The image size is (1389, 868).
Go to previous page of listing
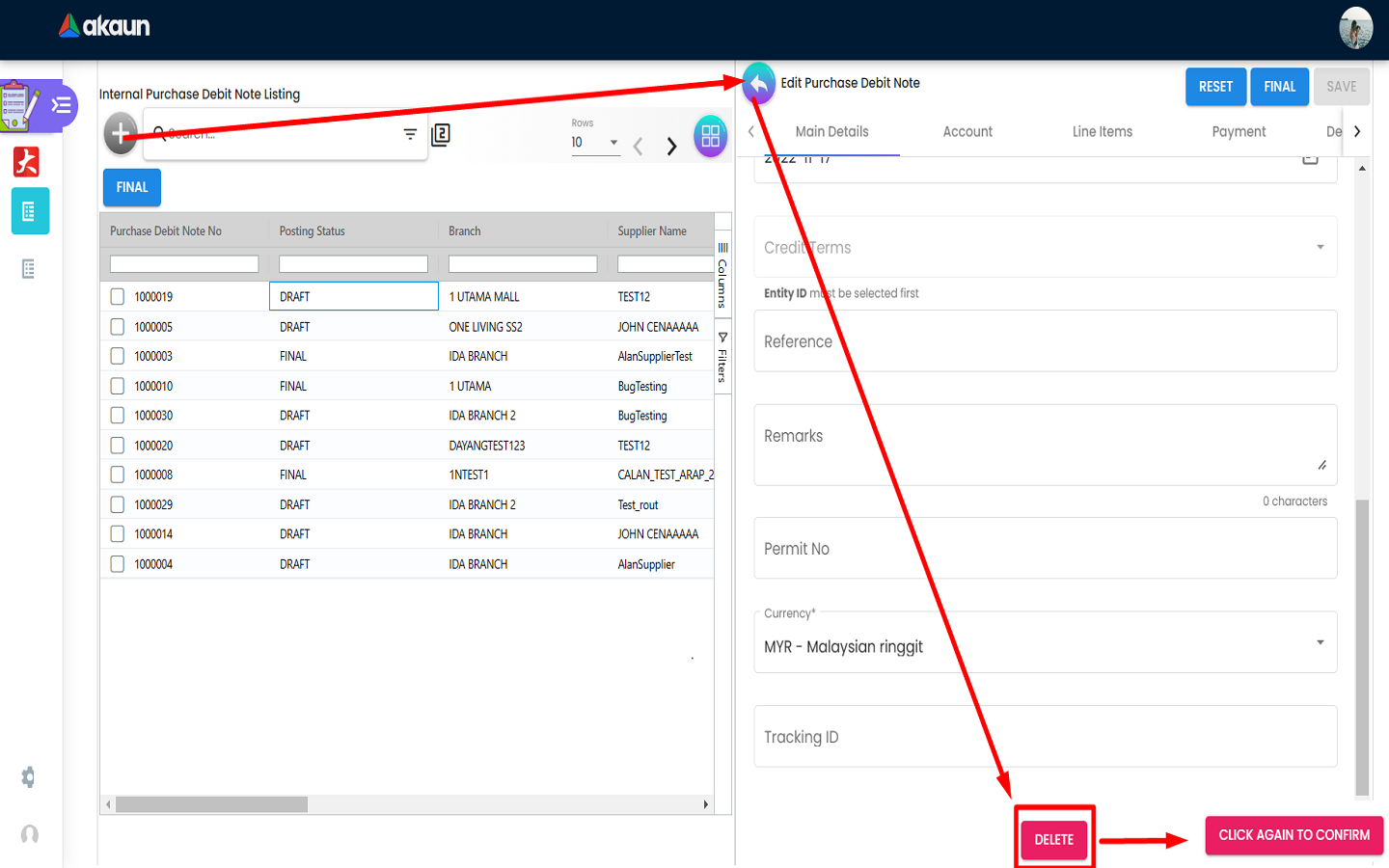[x=638, y=147]
